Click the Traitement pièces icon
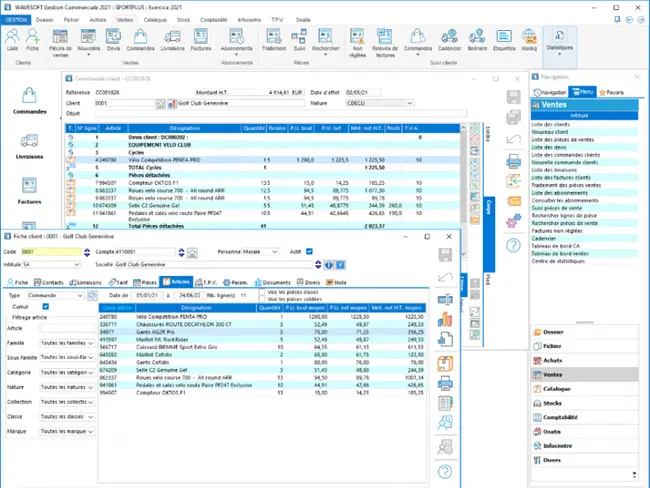This screenshot has width=650, height=488. (274, 40)
